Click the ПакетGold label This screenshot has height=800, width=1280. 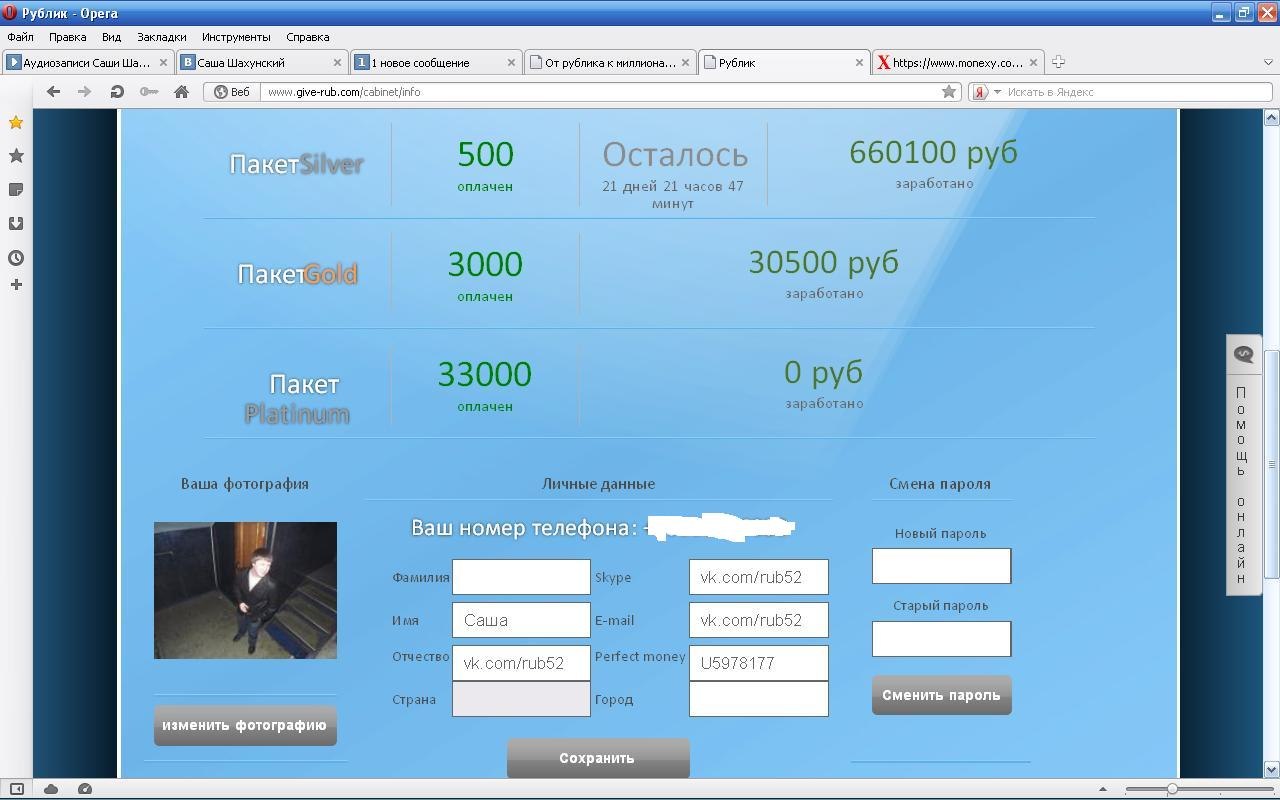[297, 274]
